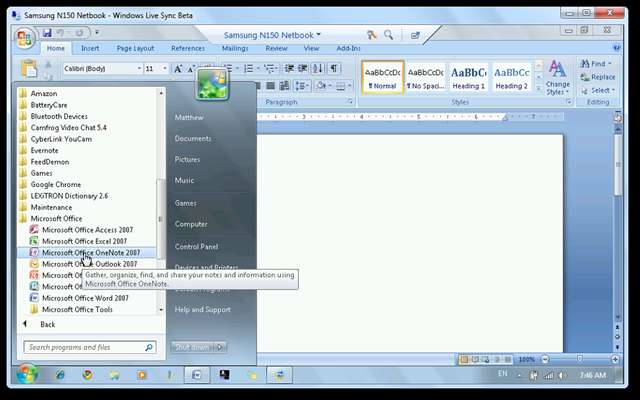Click the Sort icon in Paragraph group
This screenshot has height=400, width=640.
coord(318,69)
